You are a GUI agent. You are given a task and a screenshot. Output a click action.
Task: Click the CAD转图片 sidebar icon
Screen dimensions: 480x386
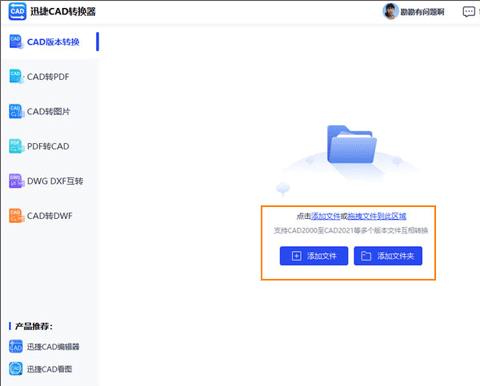tap(16, 111)
